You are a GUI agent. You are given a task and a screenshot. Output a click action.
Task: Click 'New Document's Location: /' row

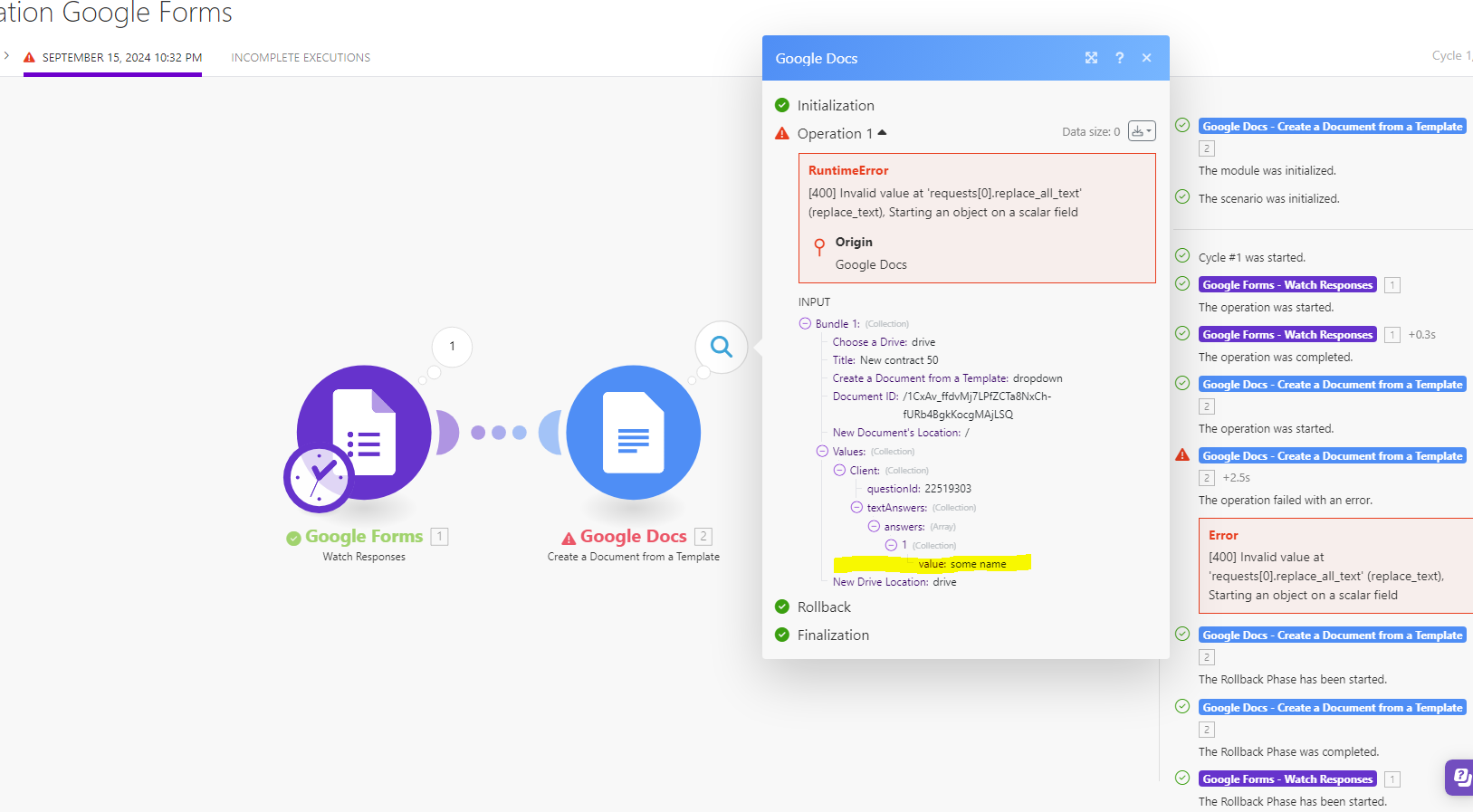(901, 433)
